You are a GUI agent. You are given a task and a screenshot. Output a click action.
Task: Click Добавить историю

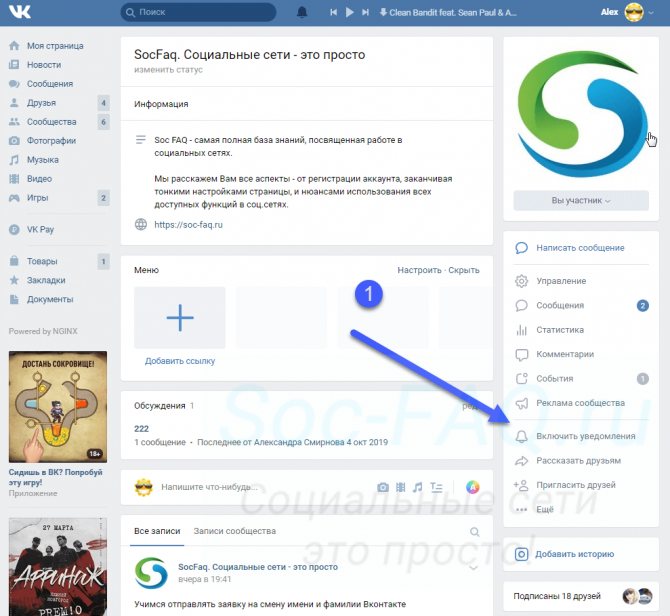click(x=574, y=554)
